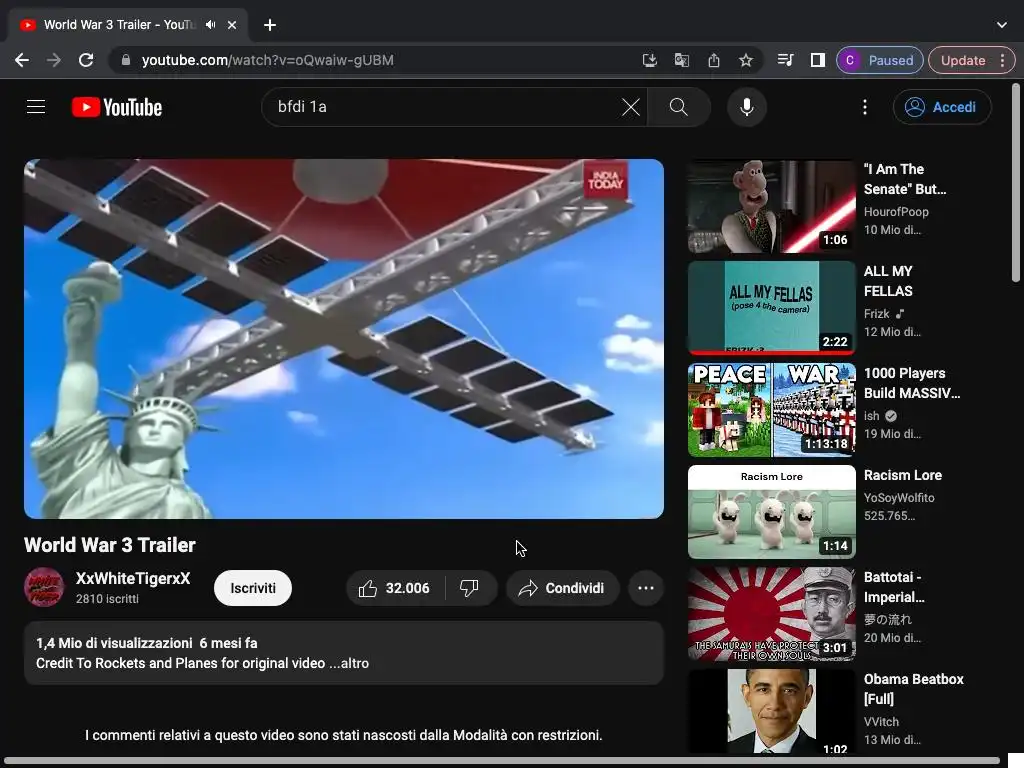Click the vertical page scrollbar

click(1016, 183)
